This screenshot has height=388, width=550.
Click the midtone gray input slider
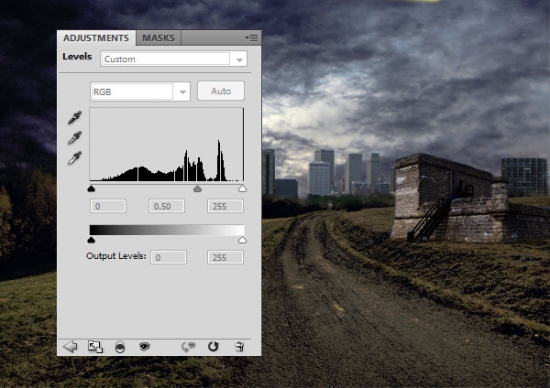coord(197,189)
